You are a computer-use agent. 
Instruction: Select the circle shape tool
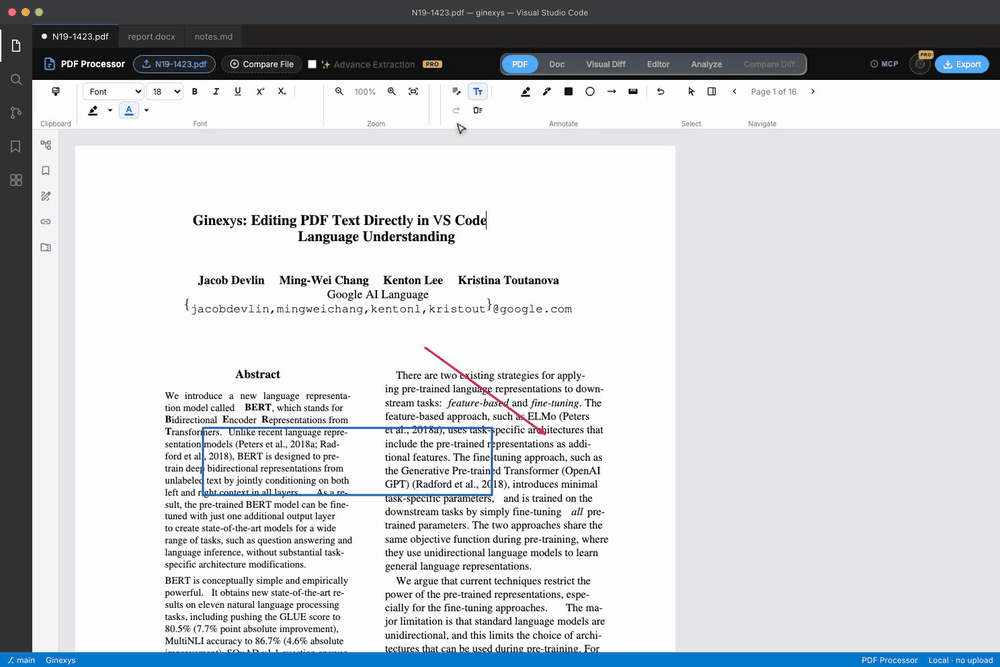pos(590,91)
